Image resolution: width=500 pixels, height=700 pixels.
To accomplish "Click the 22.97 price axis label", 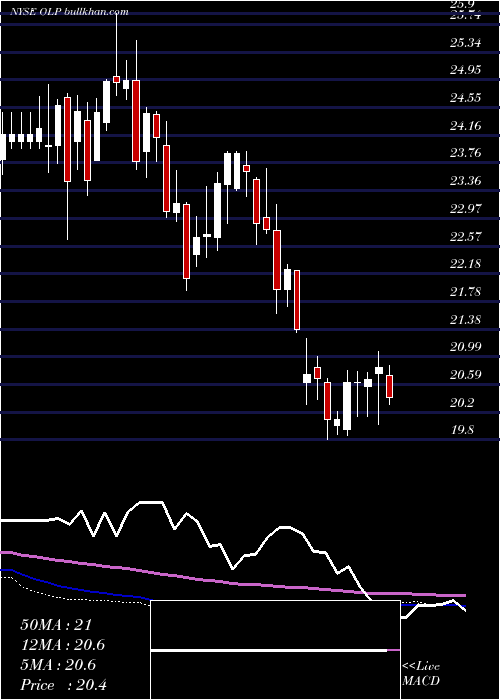I will coord(466,208).
